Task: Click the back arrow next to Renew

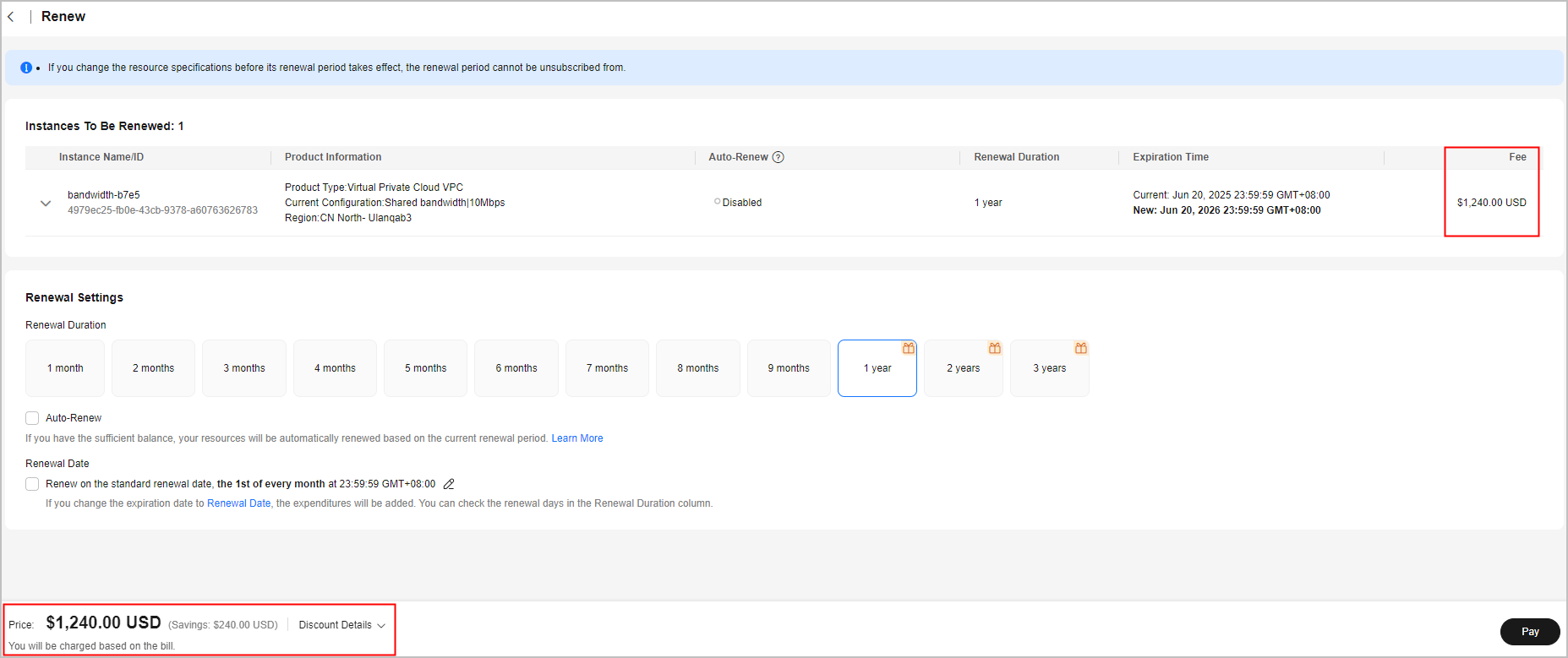Action: pos(11,17)
